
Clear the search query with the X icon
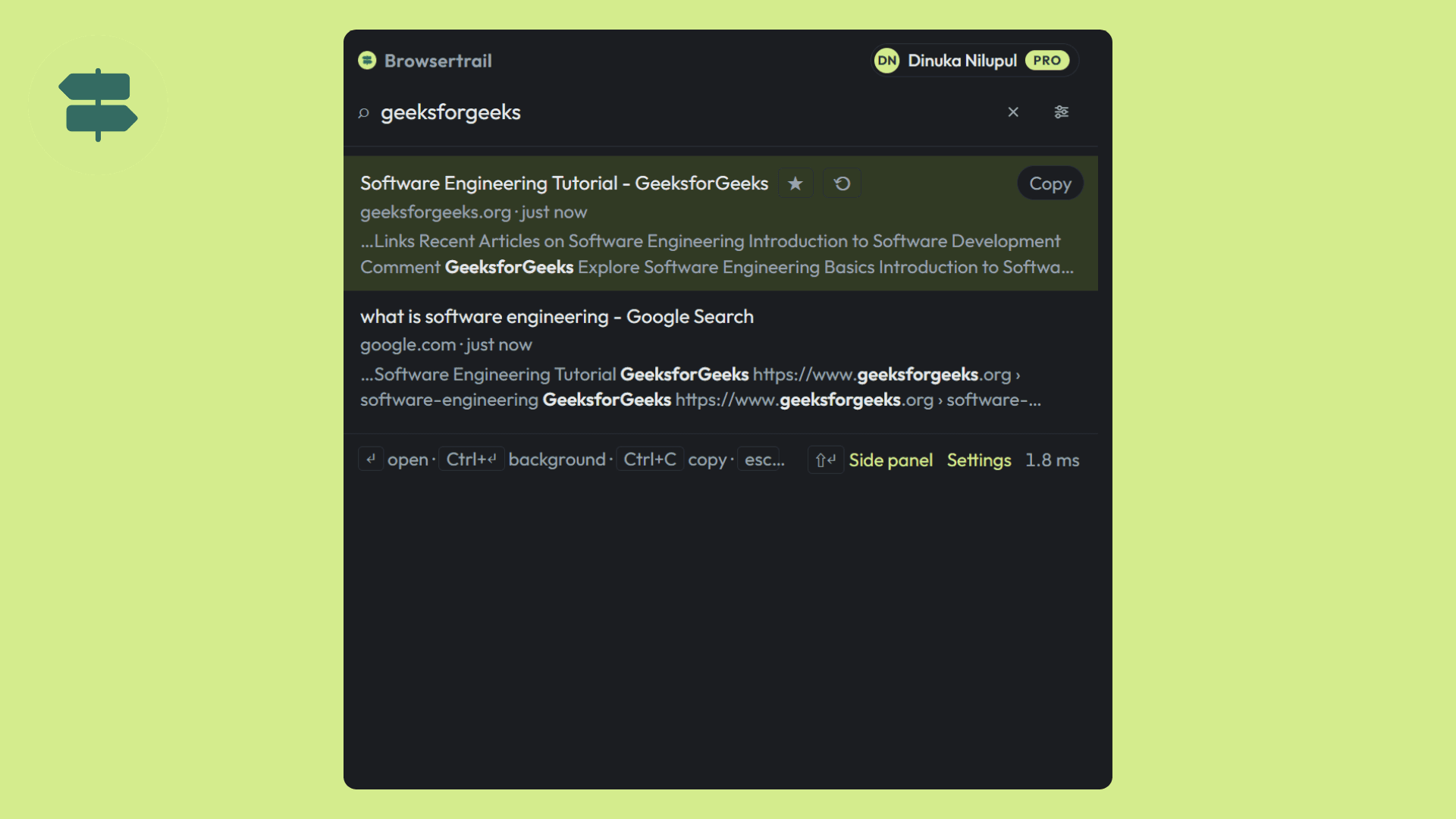pyautogui.click(x=1013, y=112)
